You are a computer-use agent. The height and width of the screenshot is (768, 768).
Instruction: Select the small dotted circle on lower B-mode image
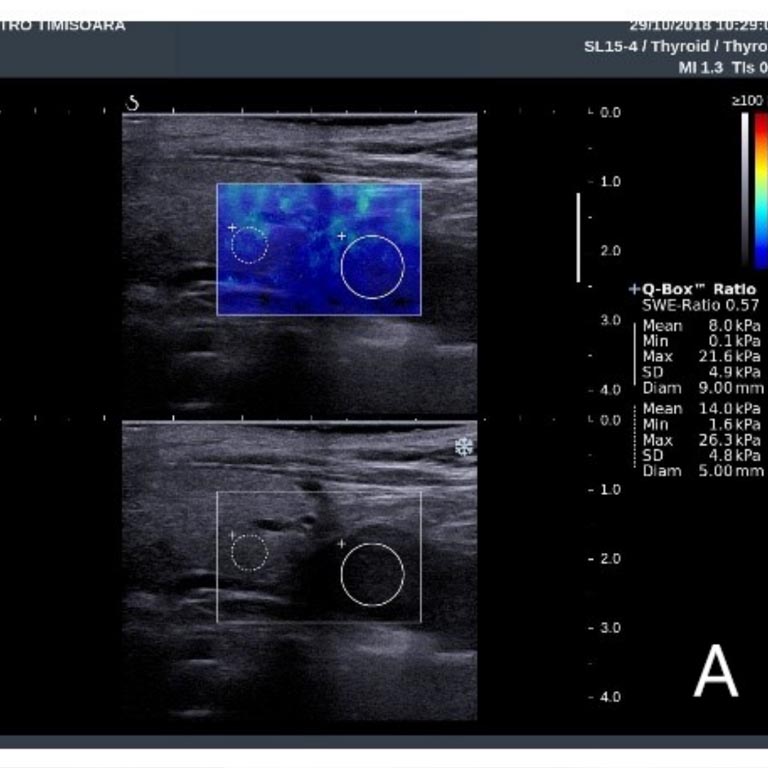(x=249, y=552)
